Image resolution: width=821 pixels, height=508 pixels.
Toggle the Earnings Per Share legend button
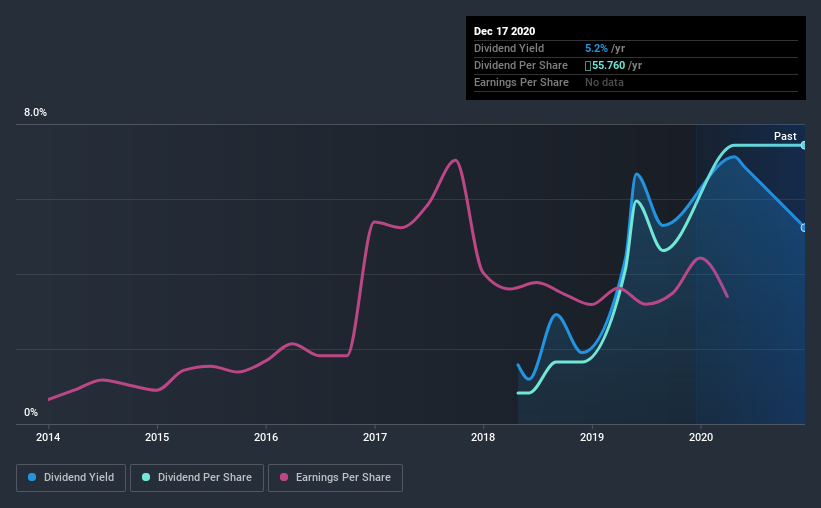[335, 478]
